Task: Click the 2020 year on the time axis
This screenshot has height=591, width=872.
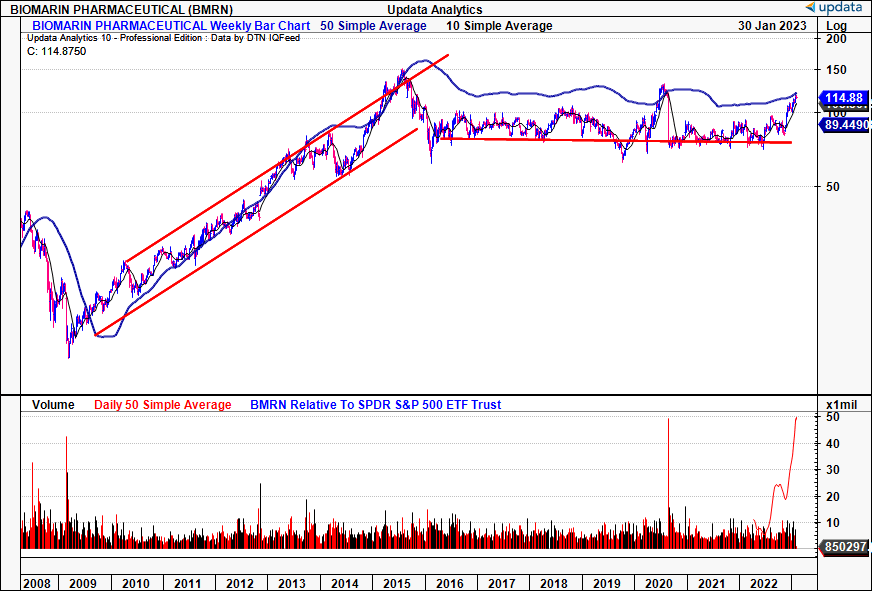Action: coord(658,584)
